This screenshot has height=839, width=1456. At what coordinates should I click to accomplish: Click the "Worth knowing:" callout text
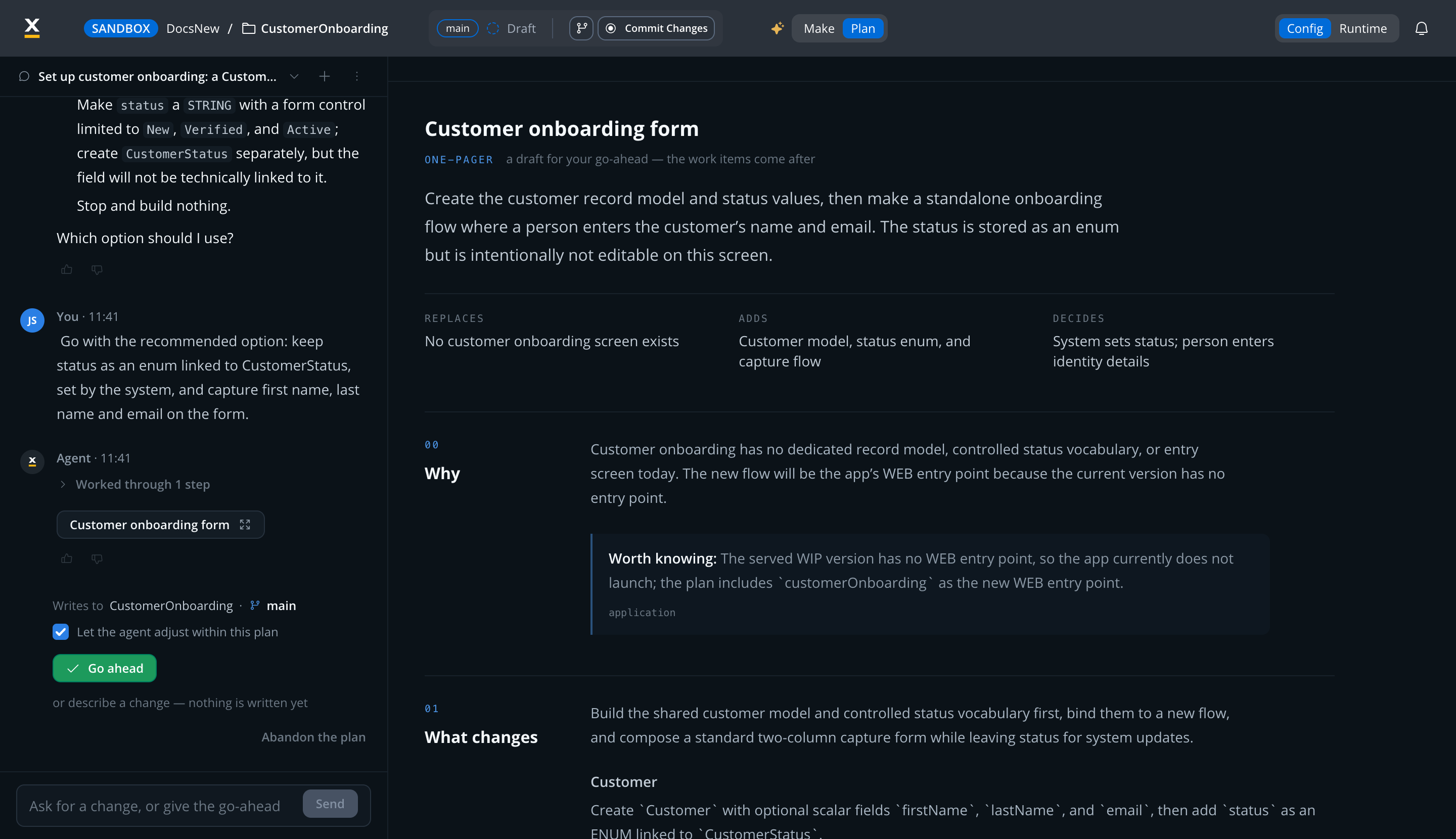pos(662,558)
